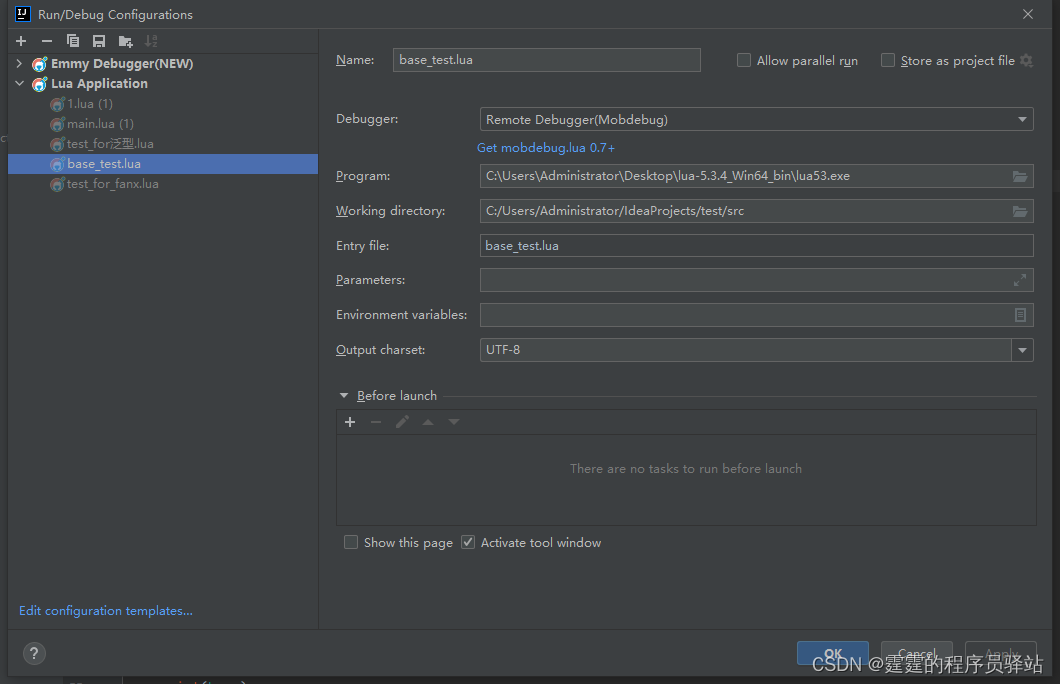Collapse the Before launch section

point(344,395)
